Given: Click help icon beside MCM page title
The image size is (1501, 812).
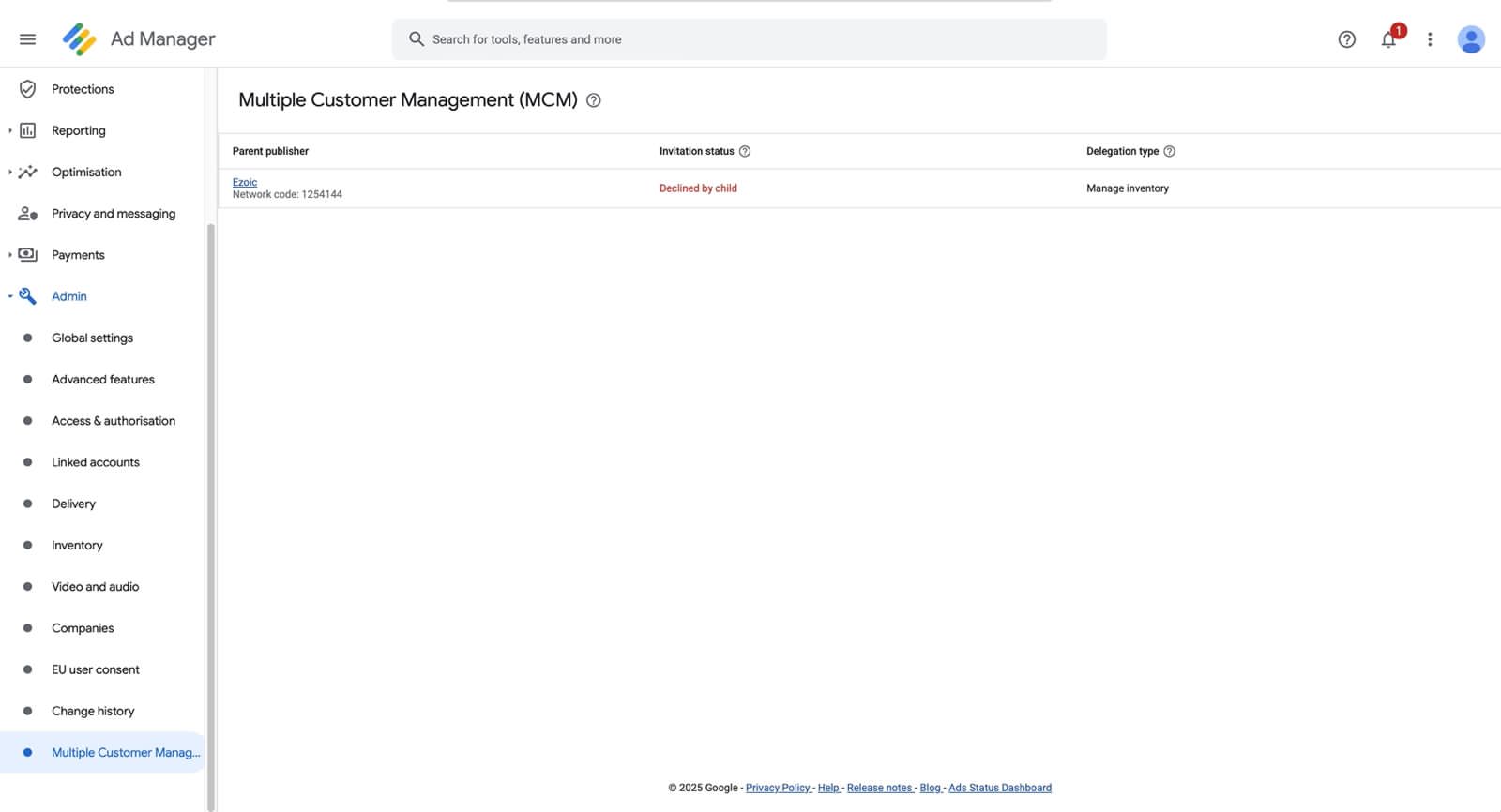Looking at the screenshot, I should coord(594,100).
